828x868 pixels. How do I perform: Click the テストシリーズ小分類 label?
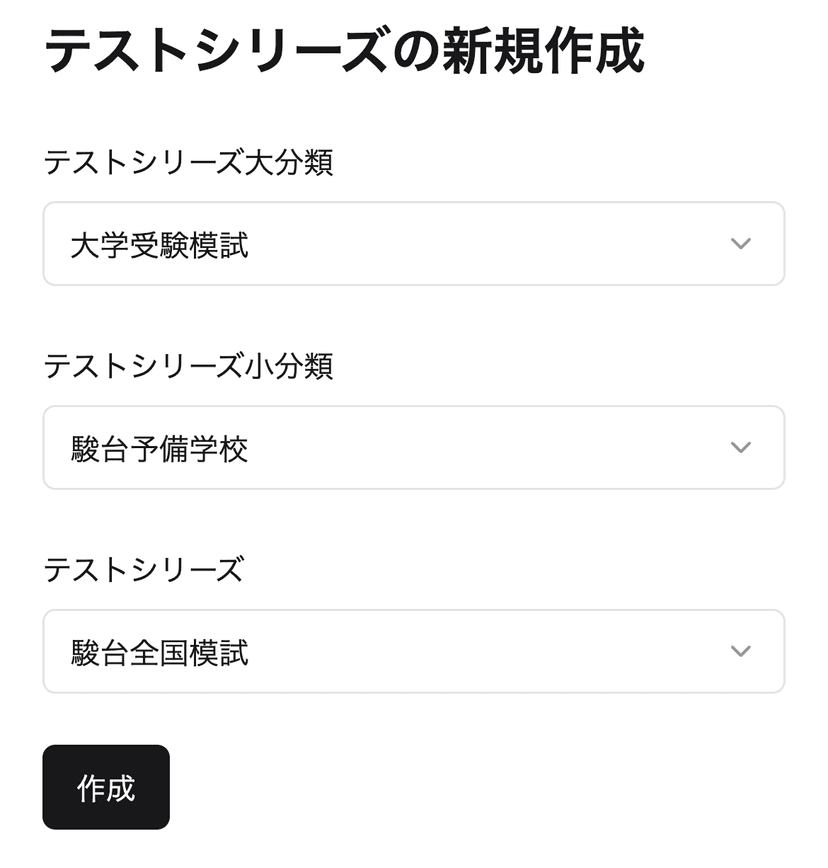[188, 366]
